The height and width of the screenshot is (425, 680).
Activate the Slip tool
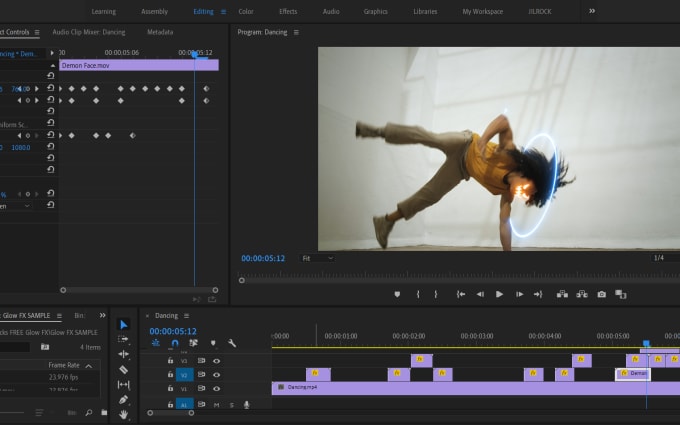pos(123,385)
